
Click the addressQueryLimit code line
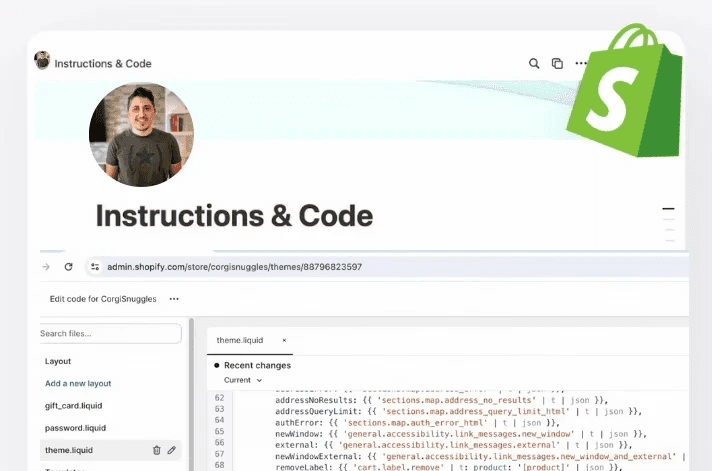(458, 411)
